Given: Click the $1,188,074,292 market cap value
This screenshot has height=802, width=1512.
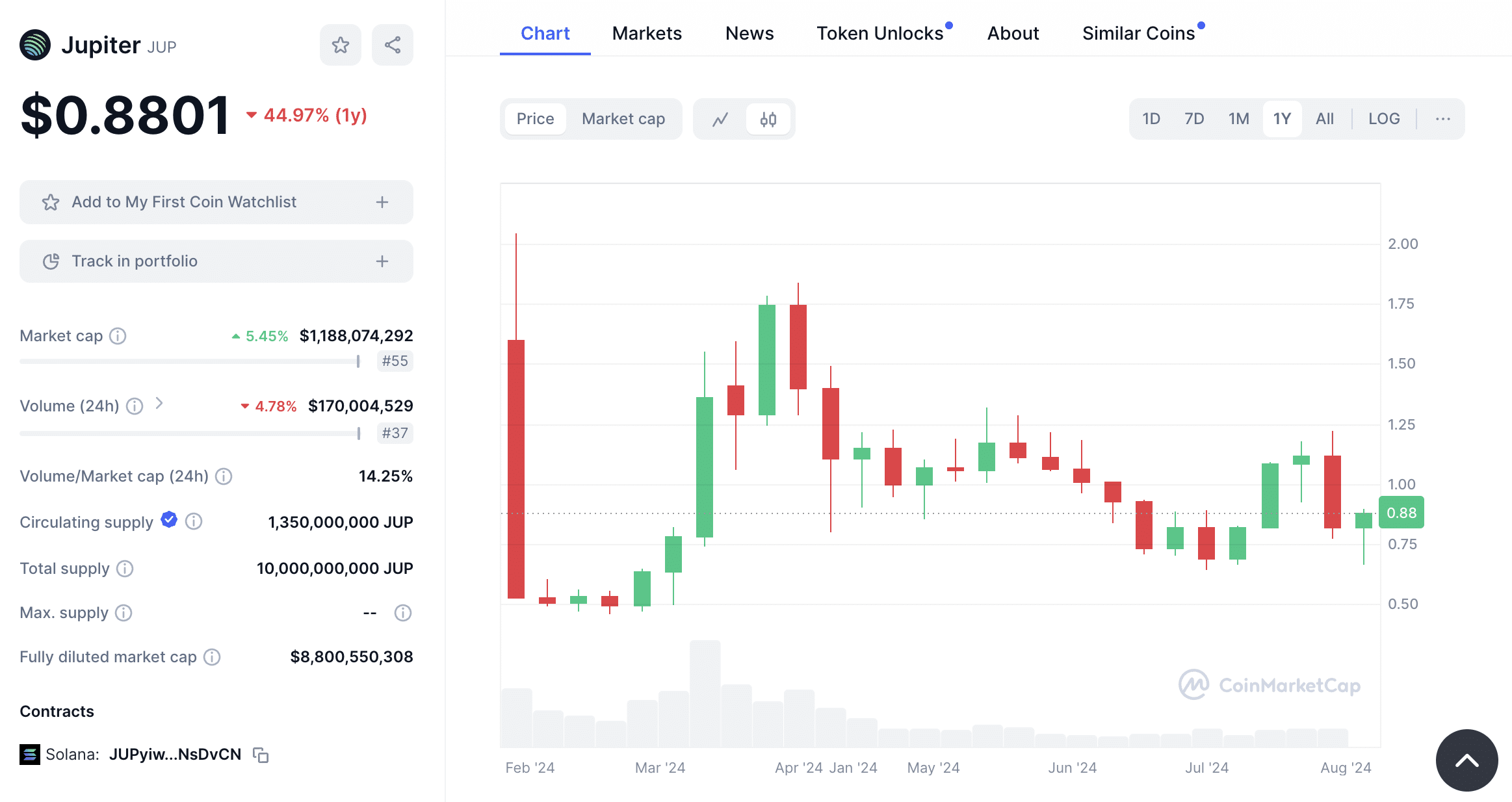Looking at the screenshot, I should (356, 336).
